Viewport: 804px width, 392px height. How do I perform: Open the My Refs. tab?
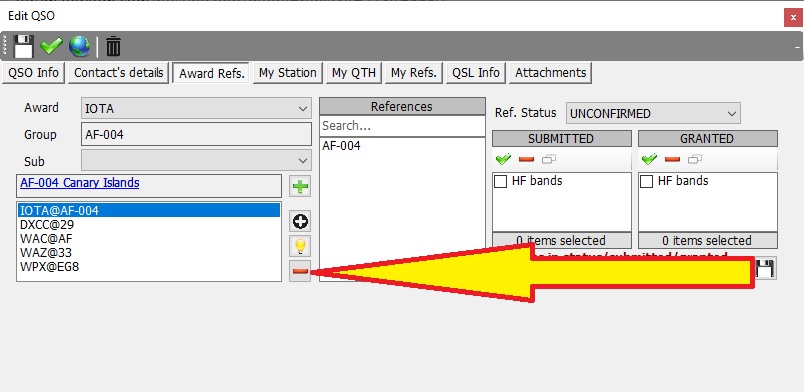point(414,73)
